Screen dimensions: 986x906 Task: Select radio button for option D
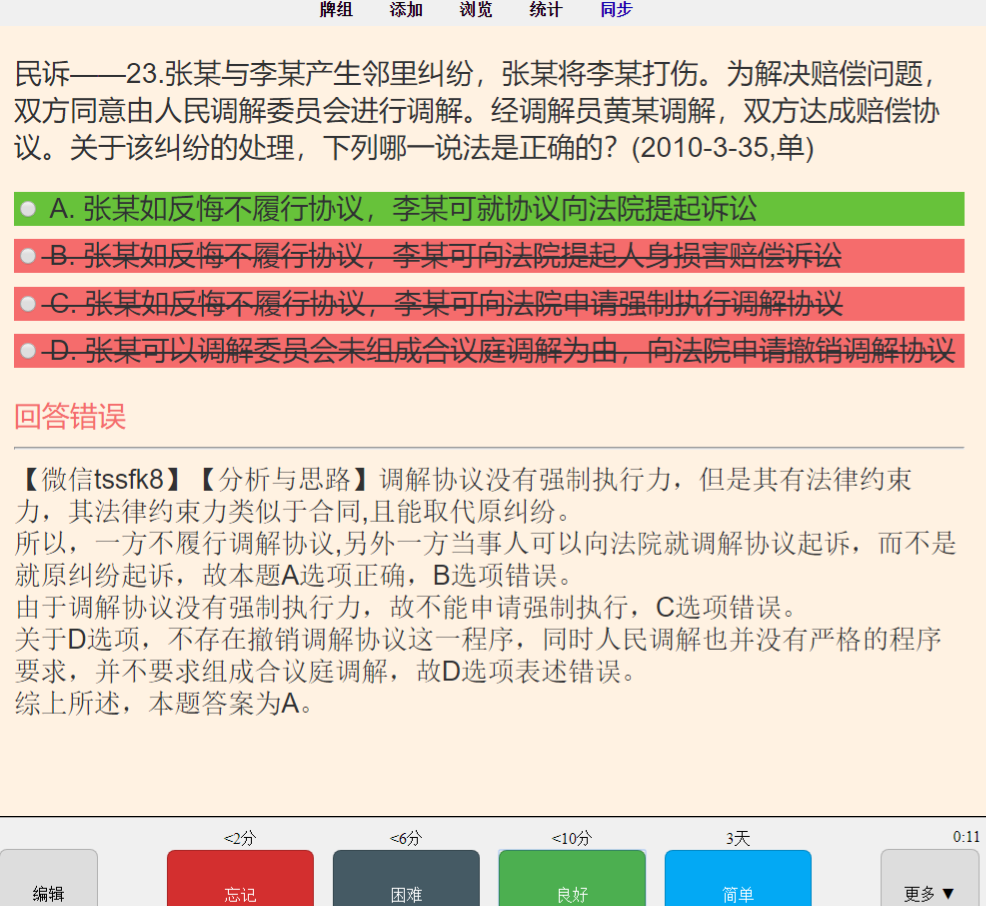[x=28, y=351]
